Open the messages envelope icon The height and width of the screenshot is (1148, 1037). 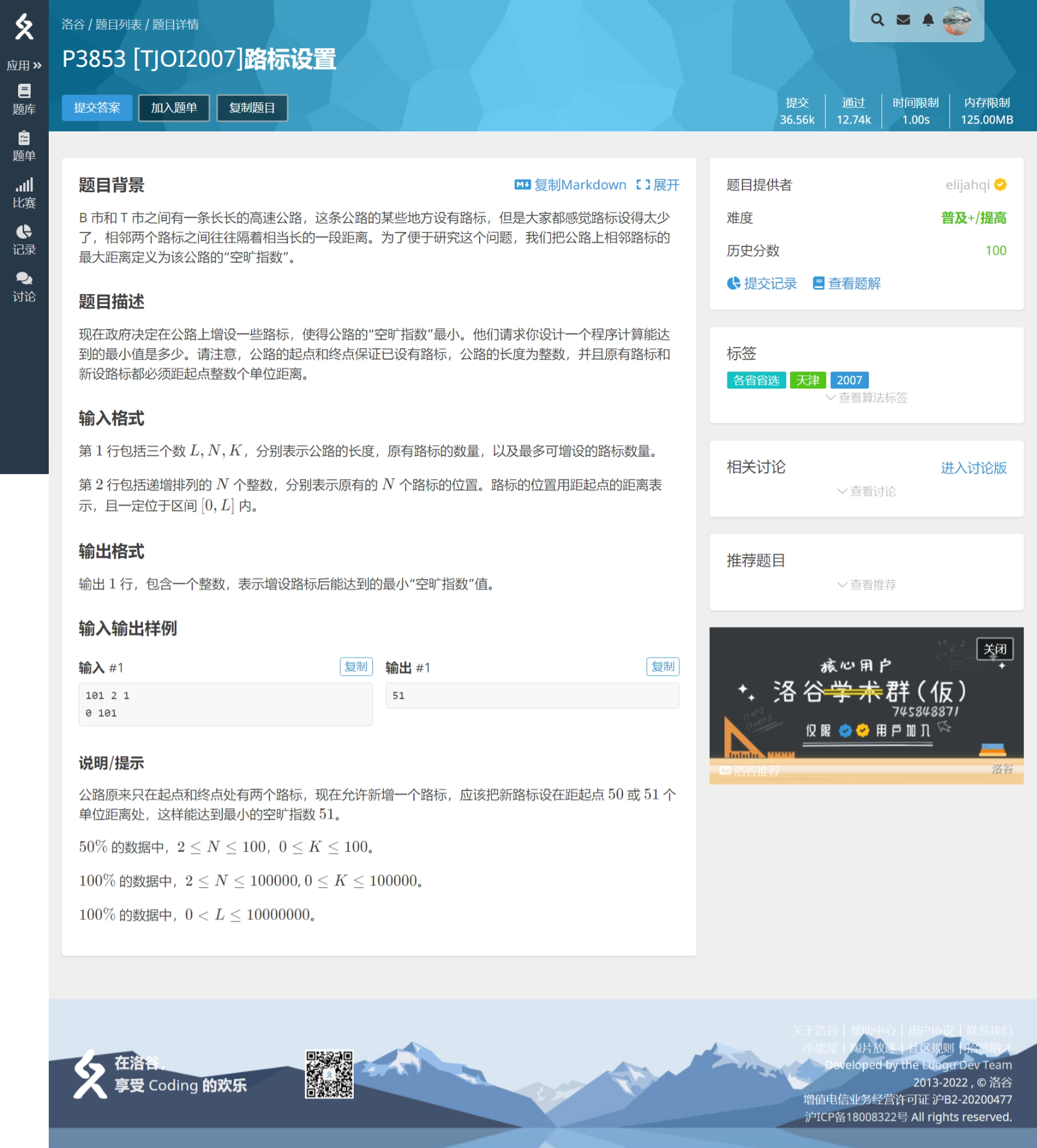coord(903,20)
